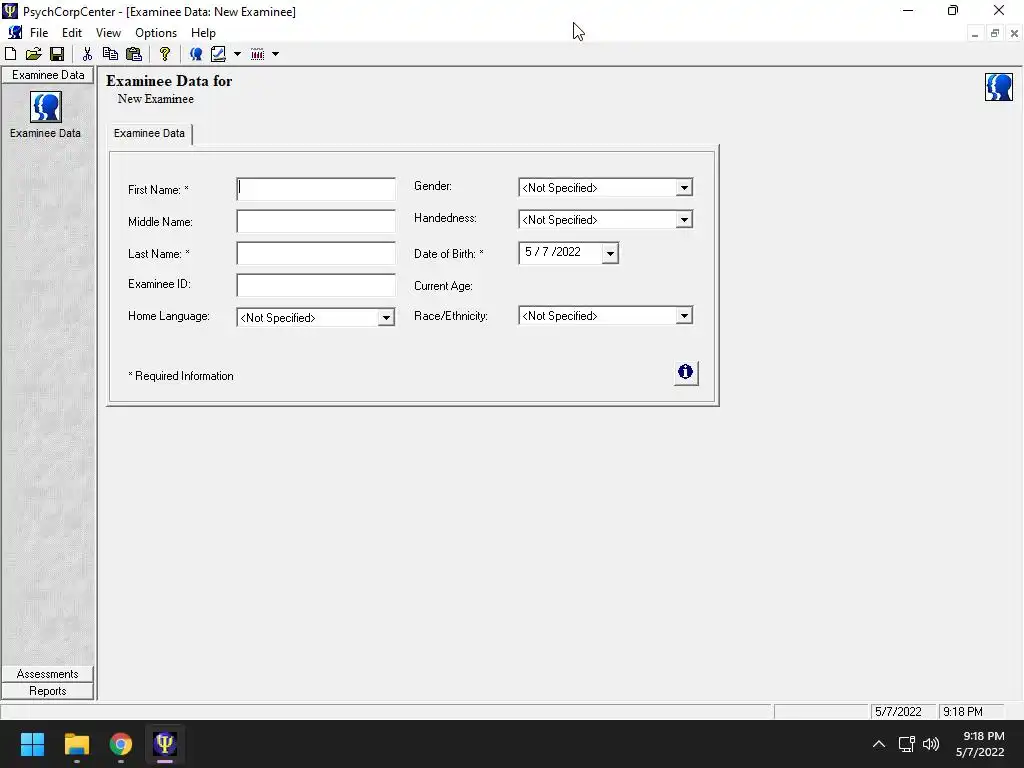Click the volume tray icon
Viewport: 1024px width, 768px height.
click(931, 744)
